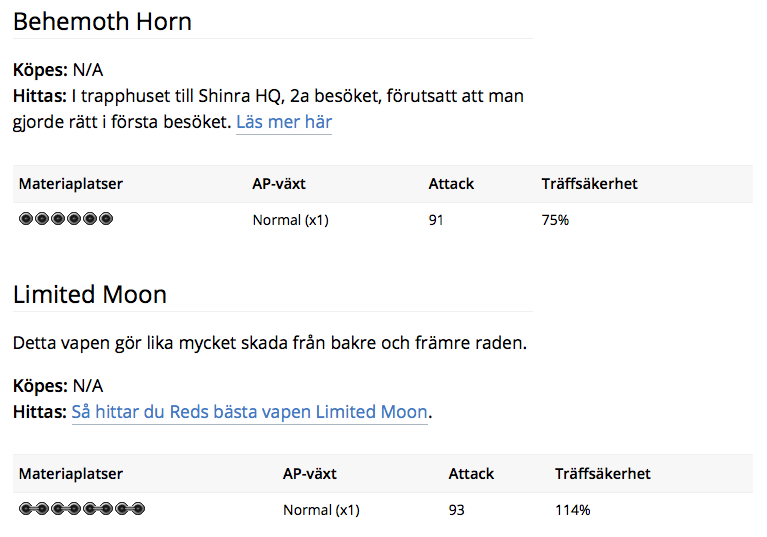The image size is (767, 537).
Task: Click fourth materia slot of Limited Moon
Action: coord(74,509)
